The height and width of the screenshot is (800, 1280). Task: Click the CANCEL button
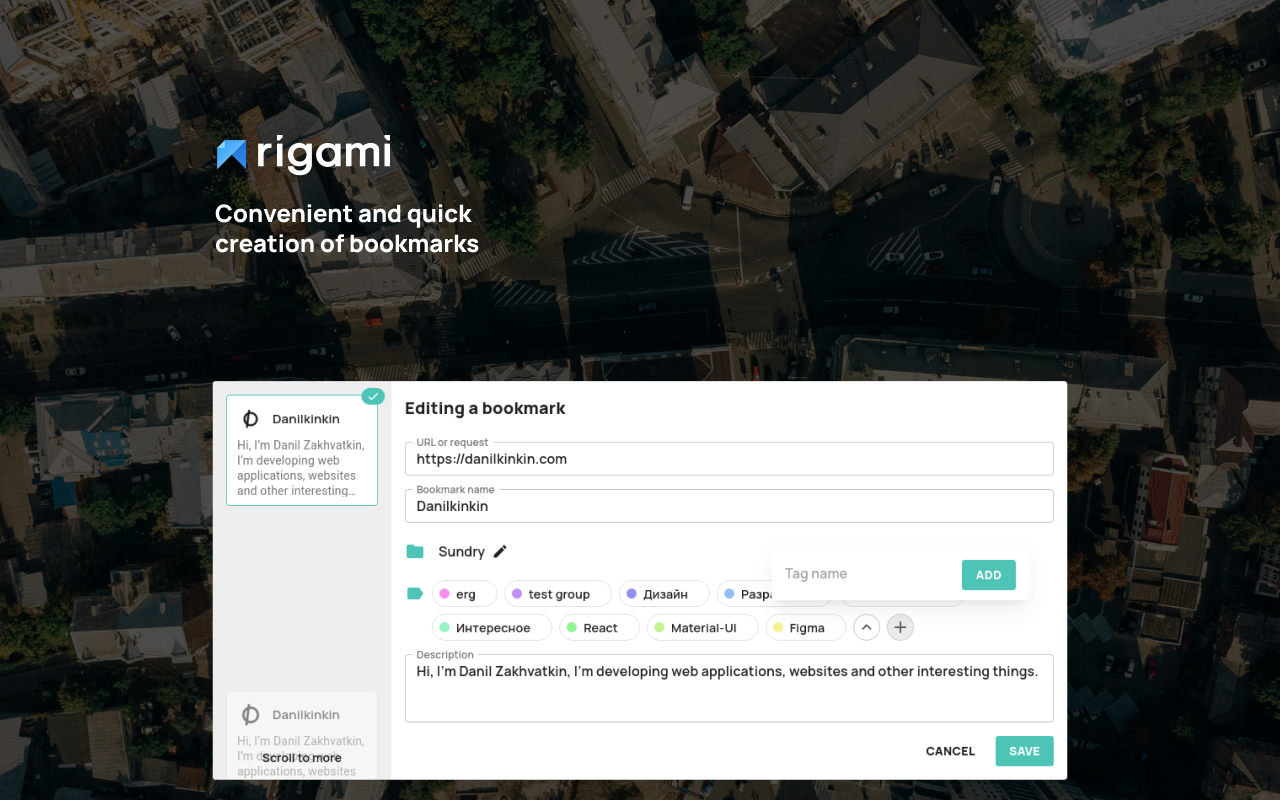pos(950,751)
